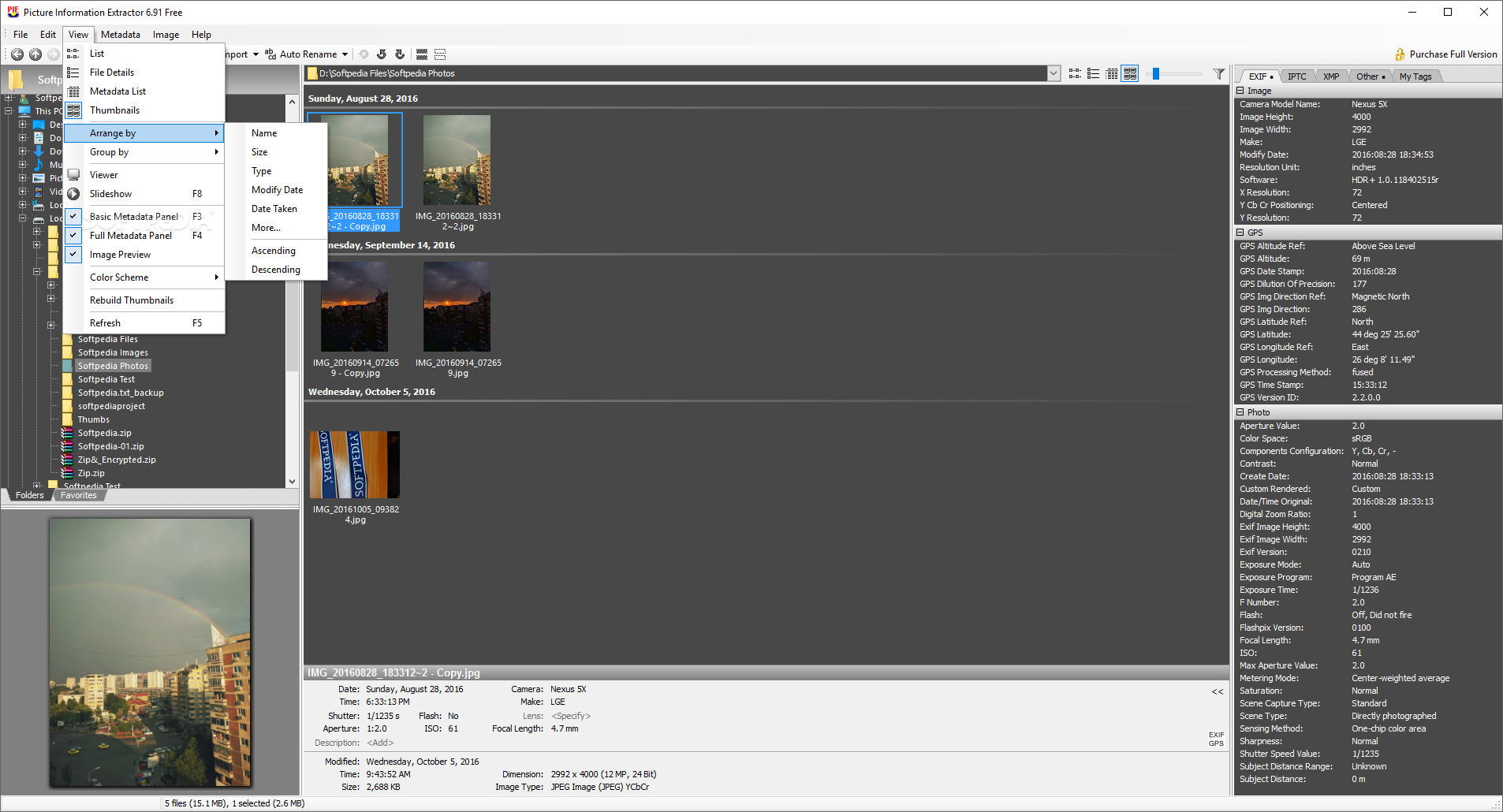Click the Zip.zip archive icon
1503x812 pixels.
click(68, 473)
